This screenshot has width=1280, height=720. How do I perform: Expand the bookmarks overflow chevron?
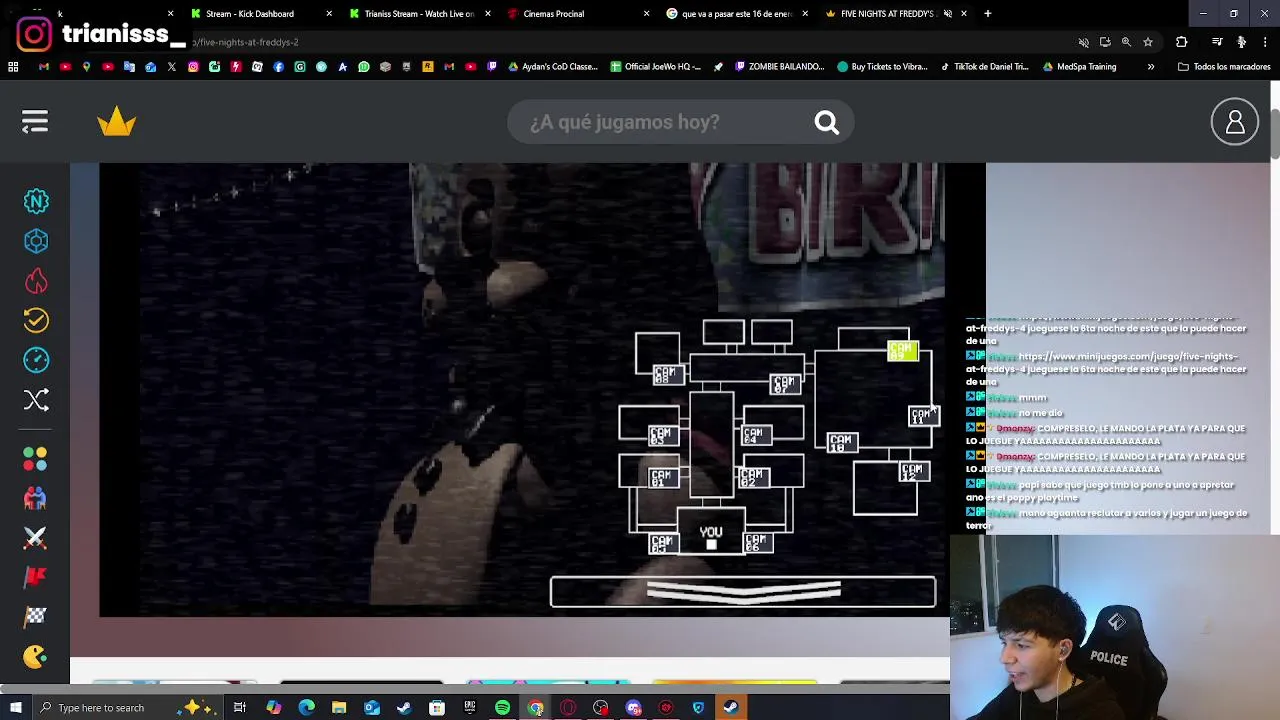coord(1150,67)
